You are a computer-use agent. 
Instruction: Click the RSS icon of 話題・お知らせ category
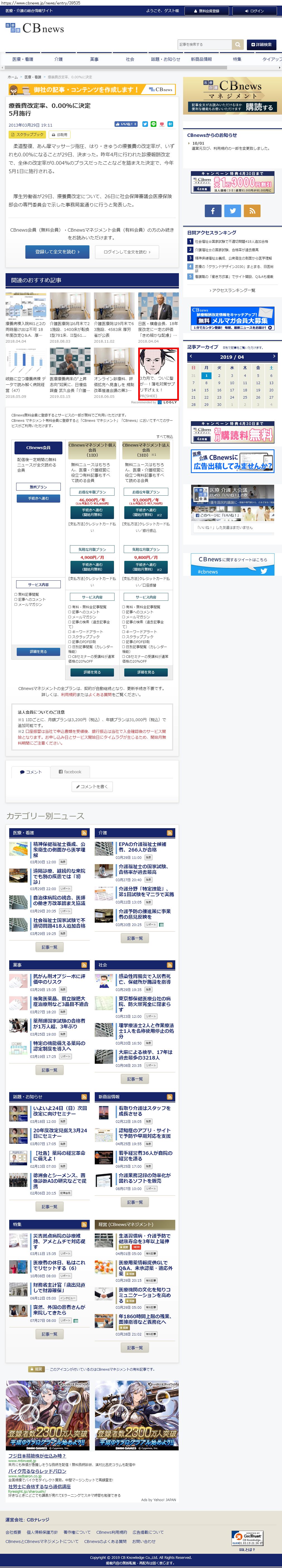[84, 1096]
